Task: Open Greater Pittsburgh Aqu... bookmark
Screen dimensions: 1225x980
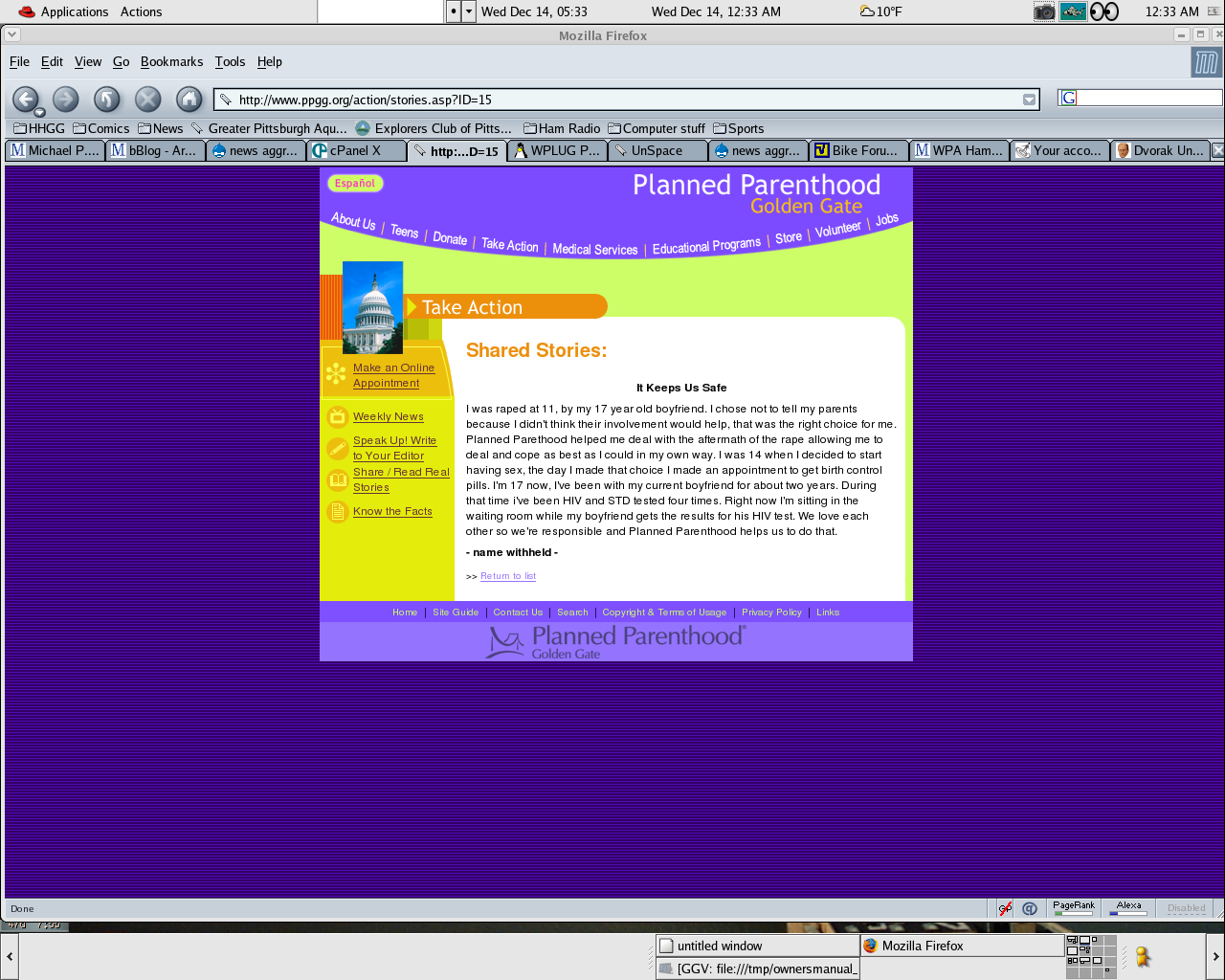Action: [x=269, y=128]
